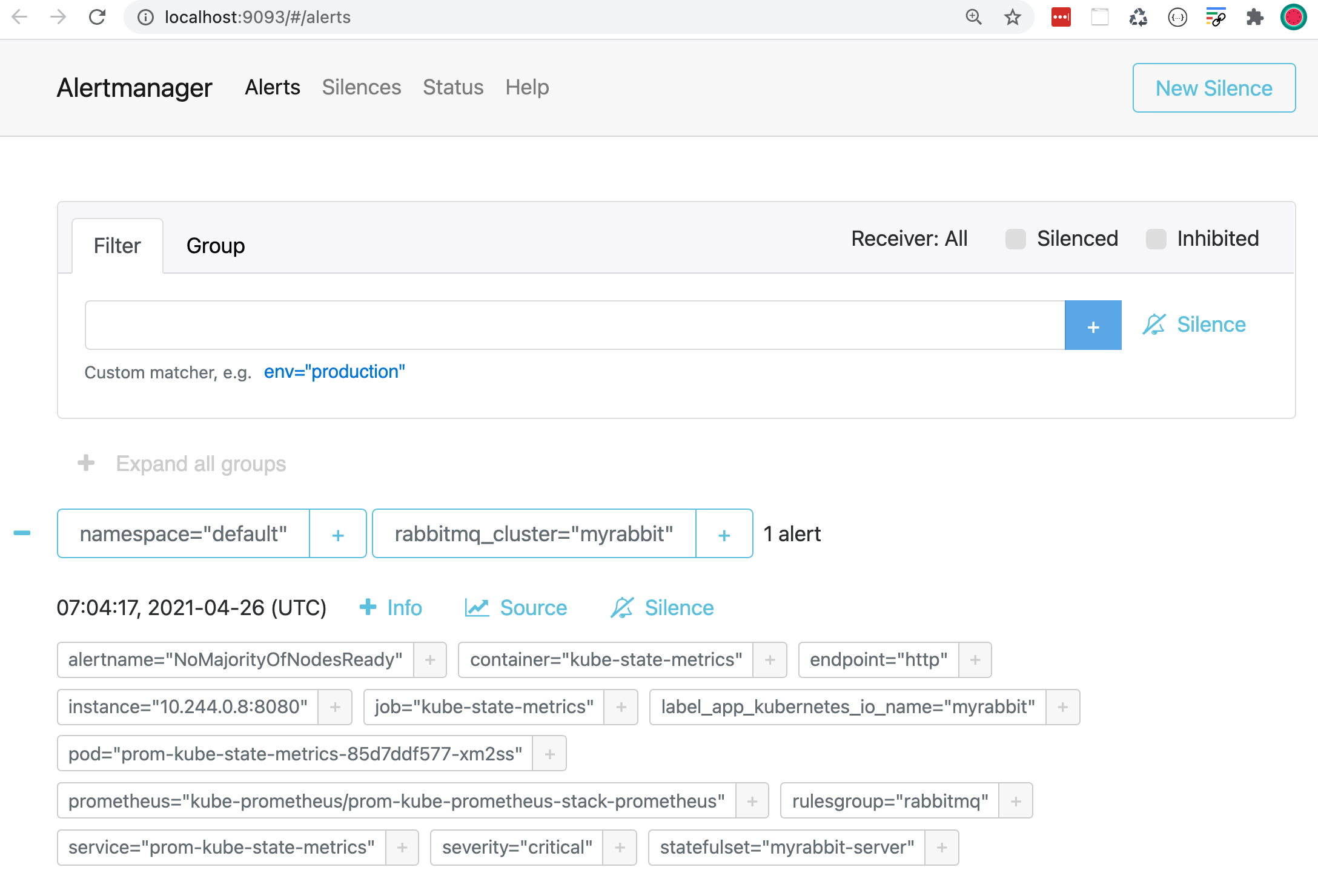This screenshot has height=896, width=1318.
Task: Focus the custom matcher filter input
Action: click(x=574, y=326)
